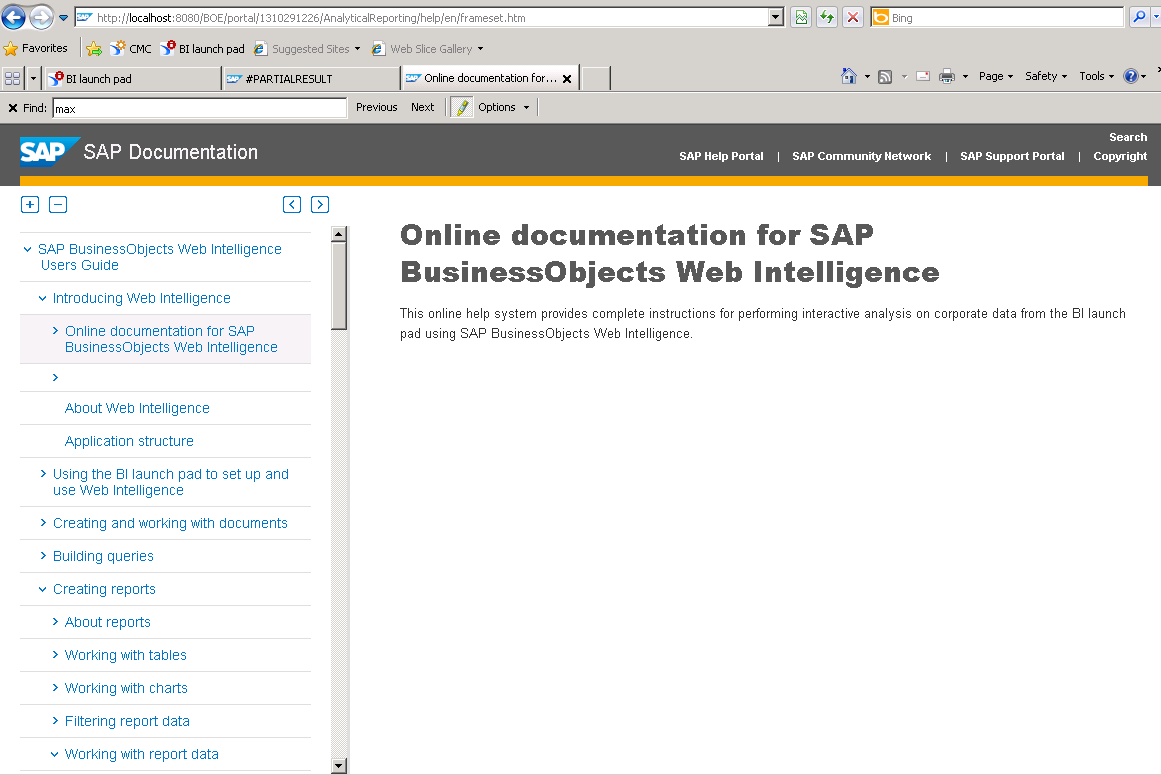Close the Find bar
Screen dimensions: 1161x775
pos(13,108)
